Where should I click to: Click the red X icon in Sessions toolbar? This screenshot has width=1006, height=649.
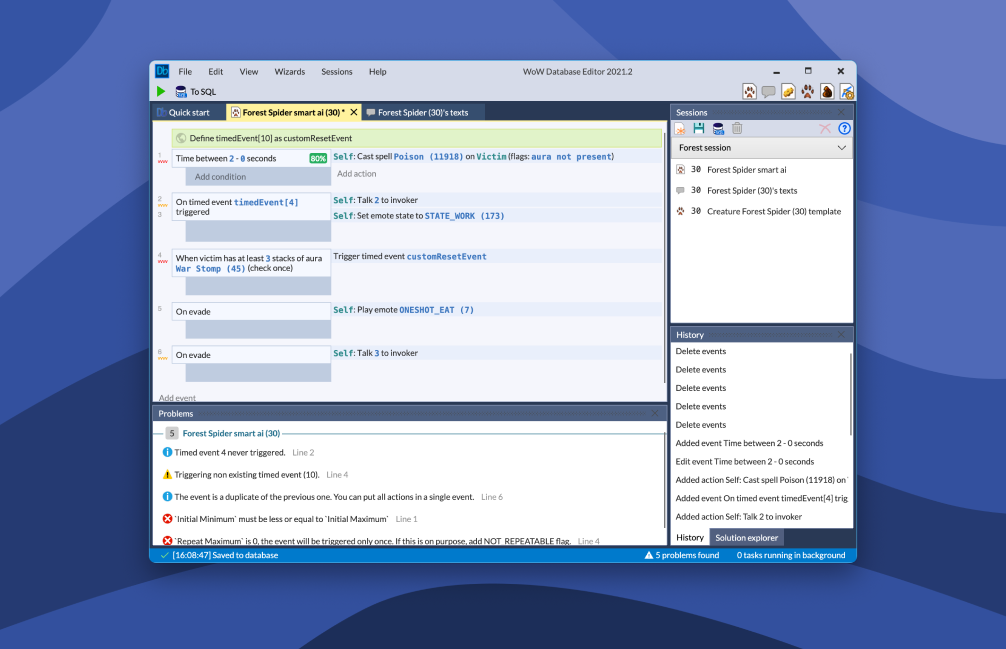tap(825, 128)
